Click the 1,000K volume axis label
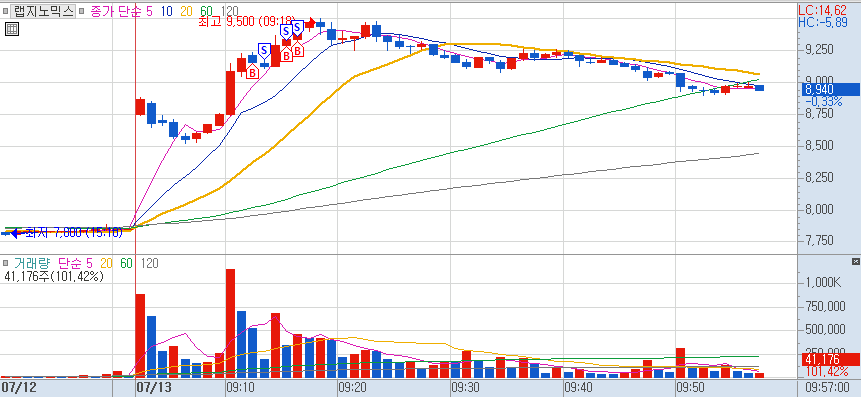The height and width of the screenshot is (397, 861). click(x=824, y=283)
